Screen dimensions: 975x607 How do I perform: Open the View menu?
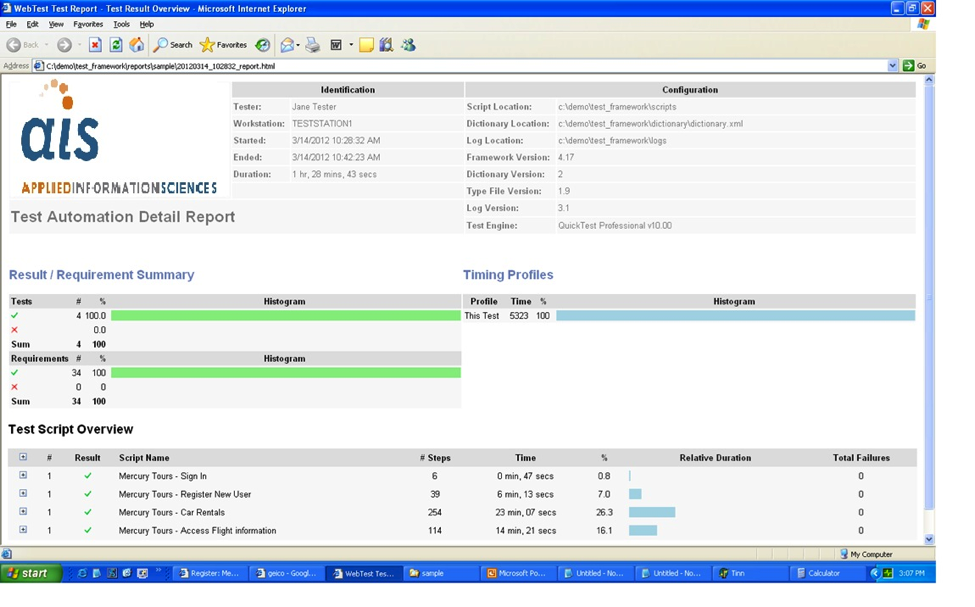pos(56,24)
